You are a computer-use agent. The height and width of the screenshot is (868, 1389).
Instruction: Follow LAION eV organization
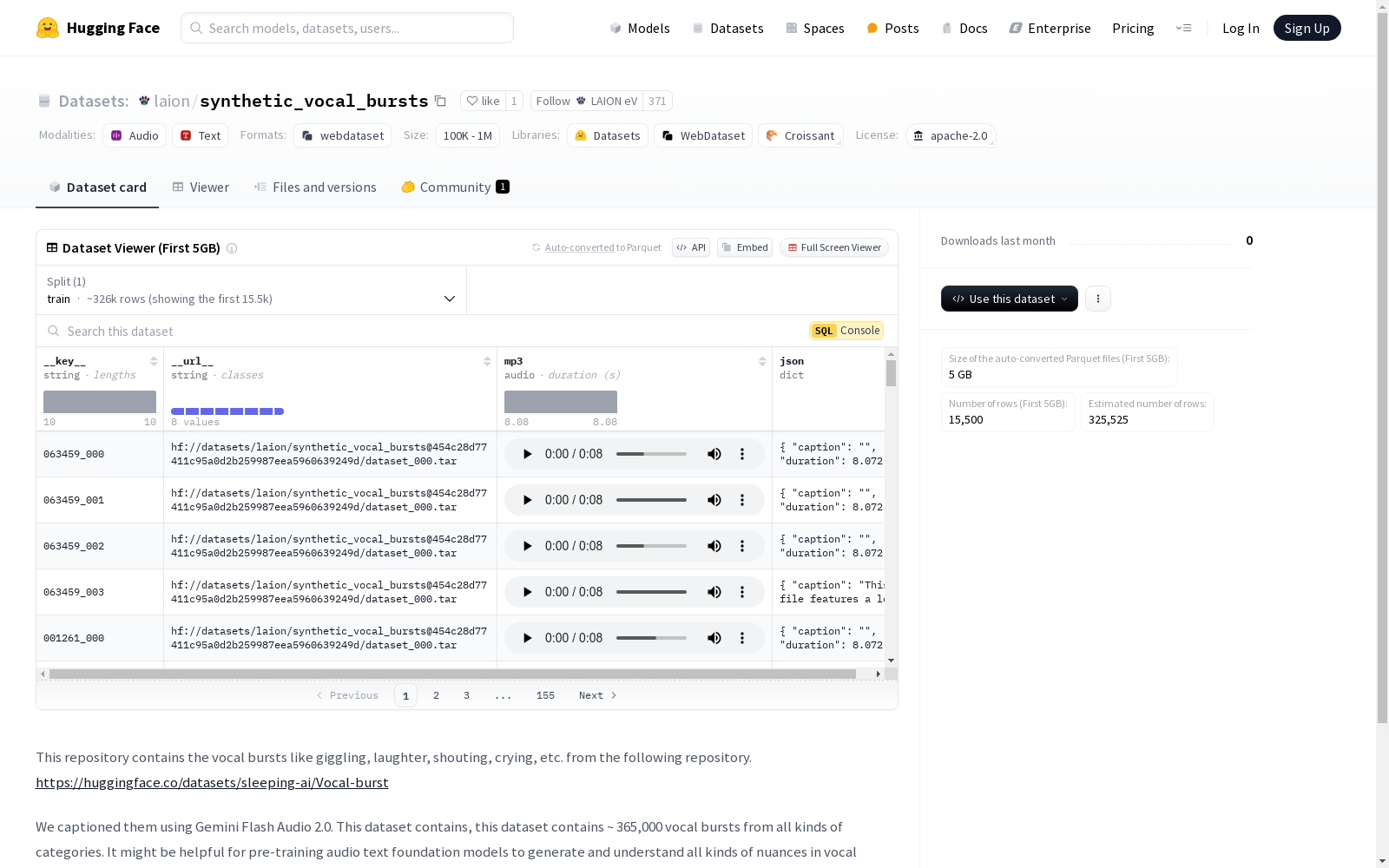pyautogui.click(x=587, y=101)
